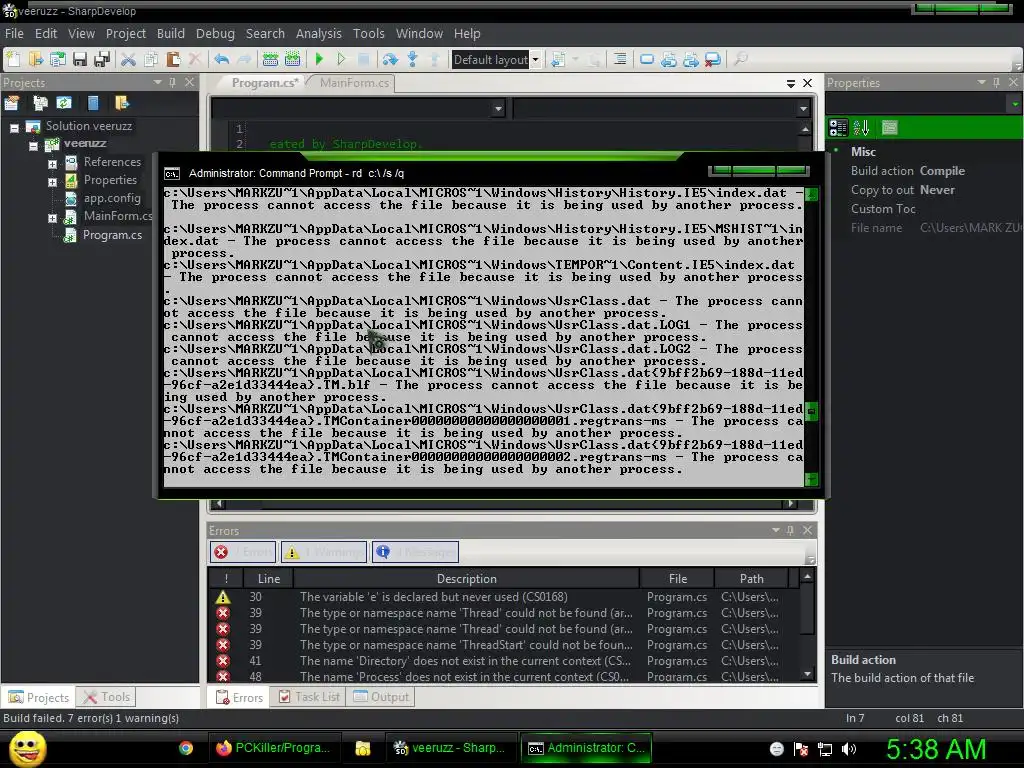Screen dimensions: 1024x768
Task: Click the Copy icon in toolbar
Action: [151, 59]
